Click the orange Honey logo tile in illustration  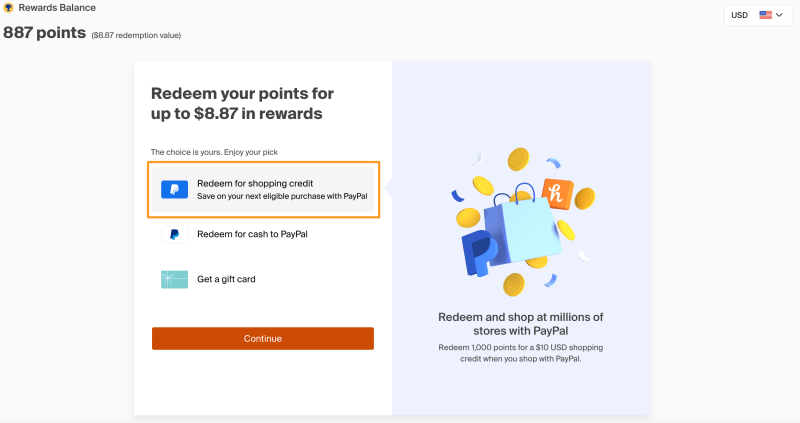(x=556, y=192)
